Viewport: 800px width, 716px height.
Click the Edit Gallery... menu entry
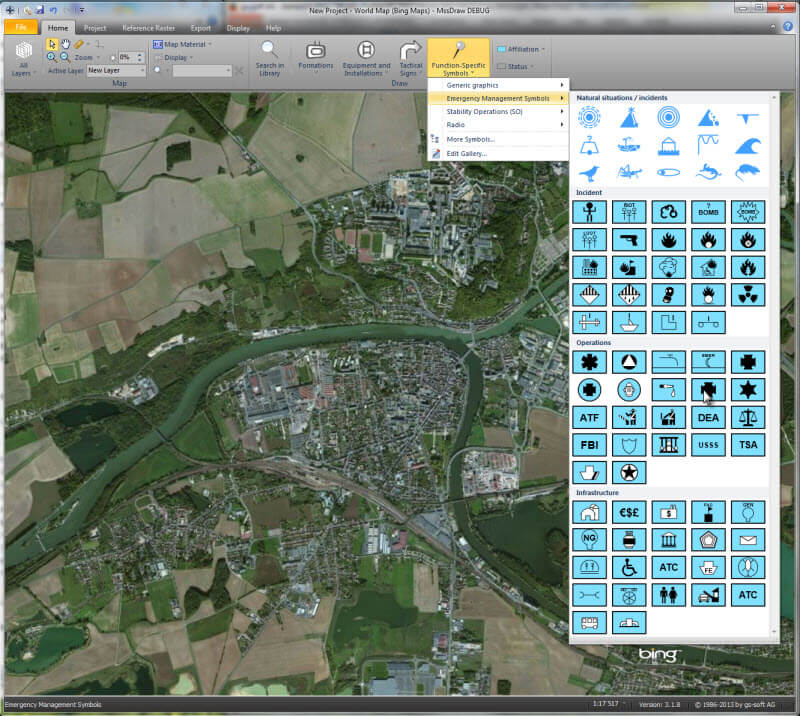[498, 153]
